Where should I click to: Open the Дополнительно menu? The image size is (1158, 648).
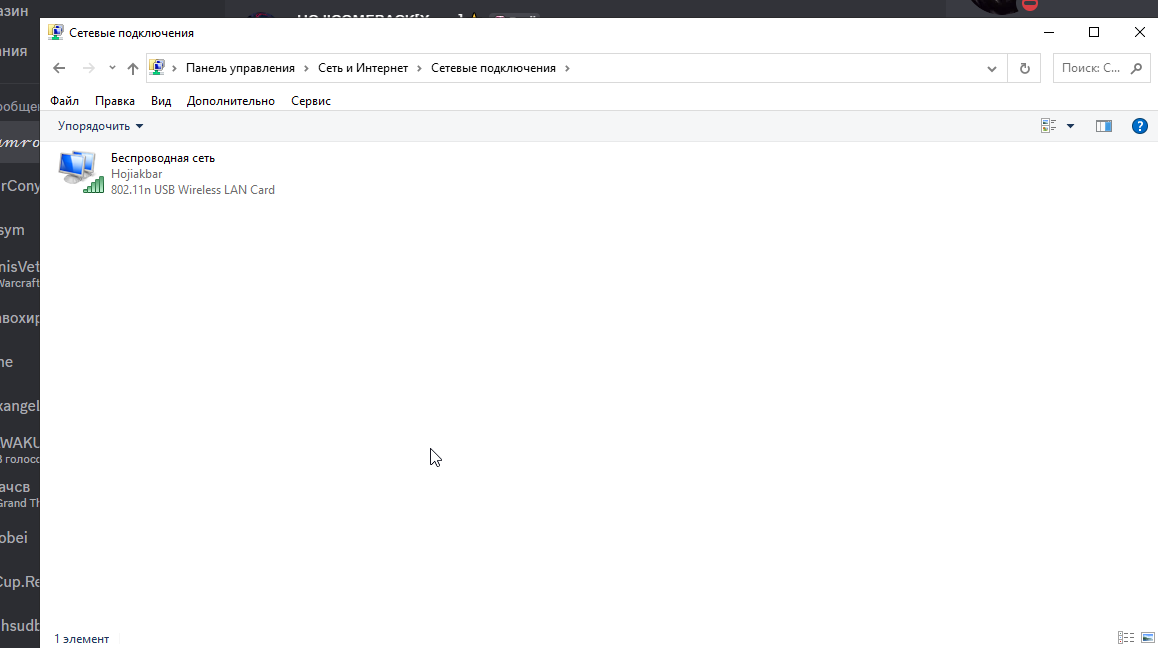[x=230, y=101]
